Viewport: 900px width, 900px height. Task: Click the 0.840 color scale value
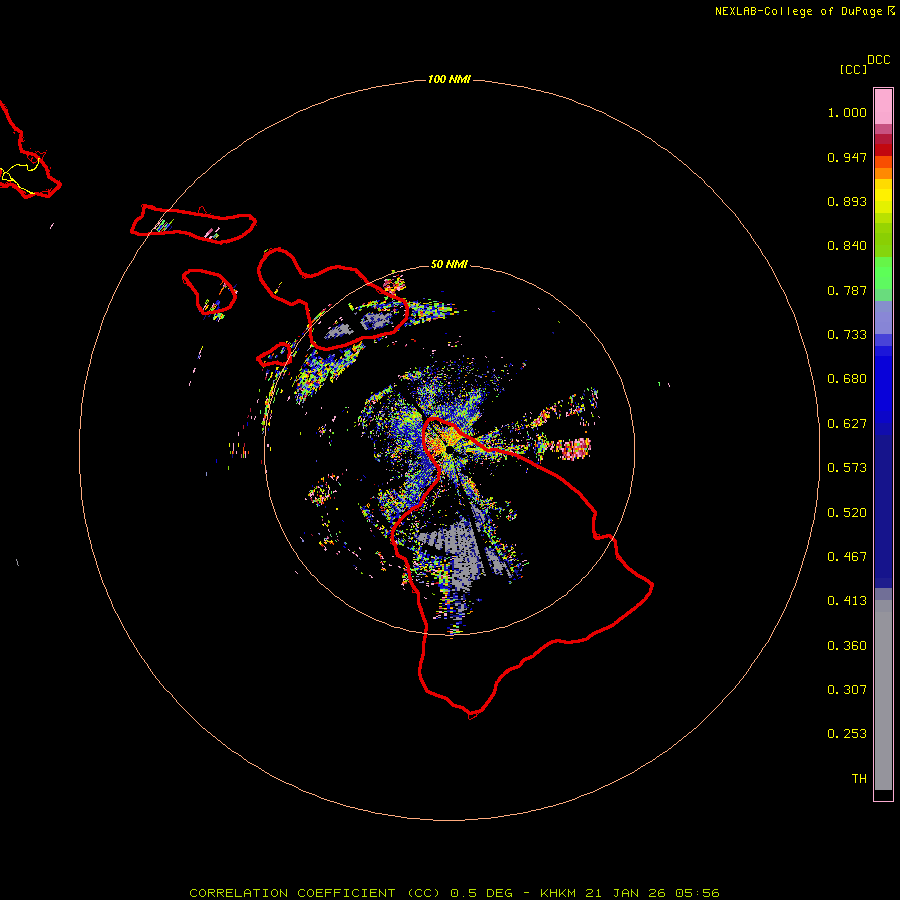(x=847, y=246)
